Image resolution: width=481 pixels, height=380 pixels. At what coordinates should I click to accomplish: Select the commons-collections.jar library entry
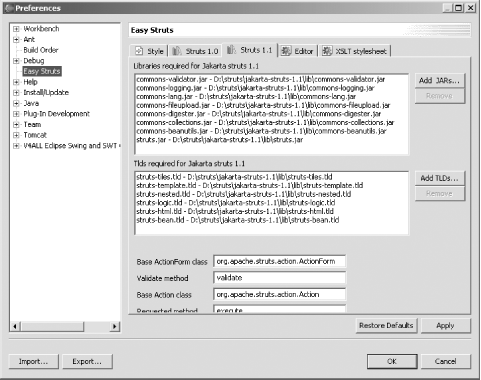[x=265, y=123]
